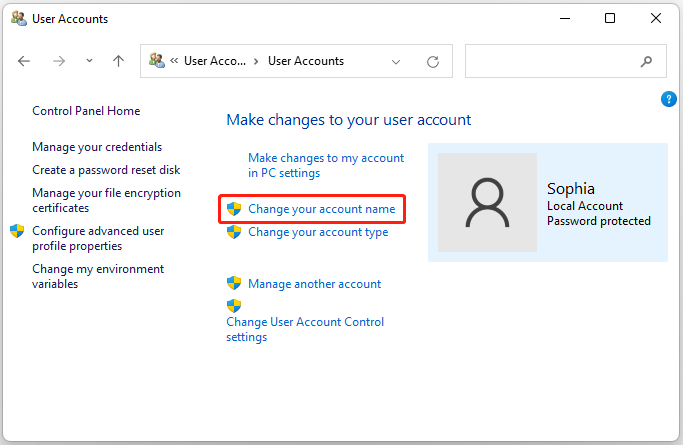Click the Sophia account avatar picture
The image size is (683, 445).
tap(487, 202)
